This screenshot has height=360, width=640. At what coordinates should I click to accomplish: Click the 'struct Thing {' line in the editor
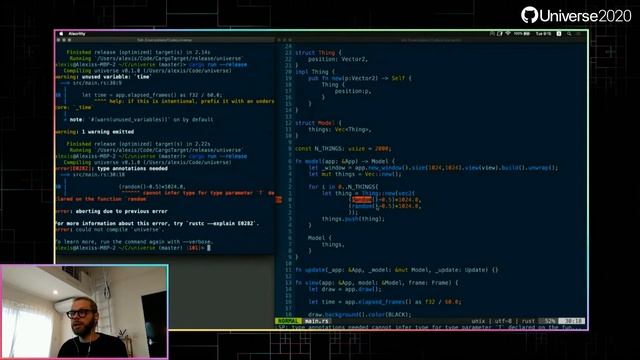click(318, 53)
